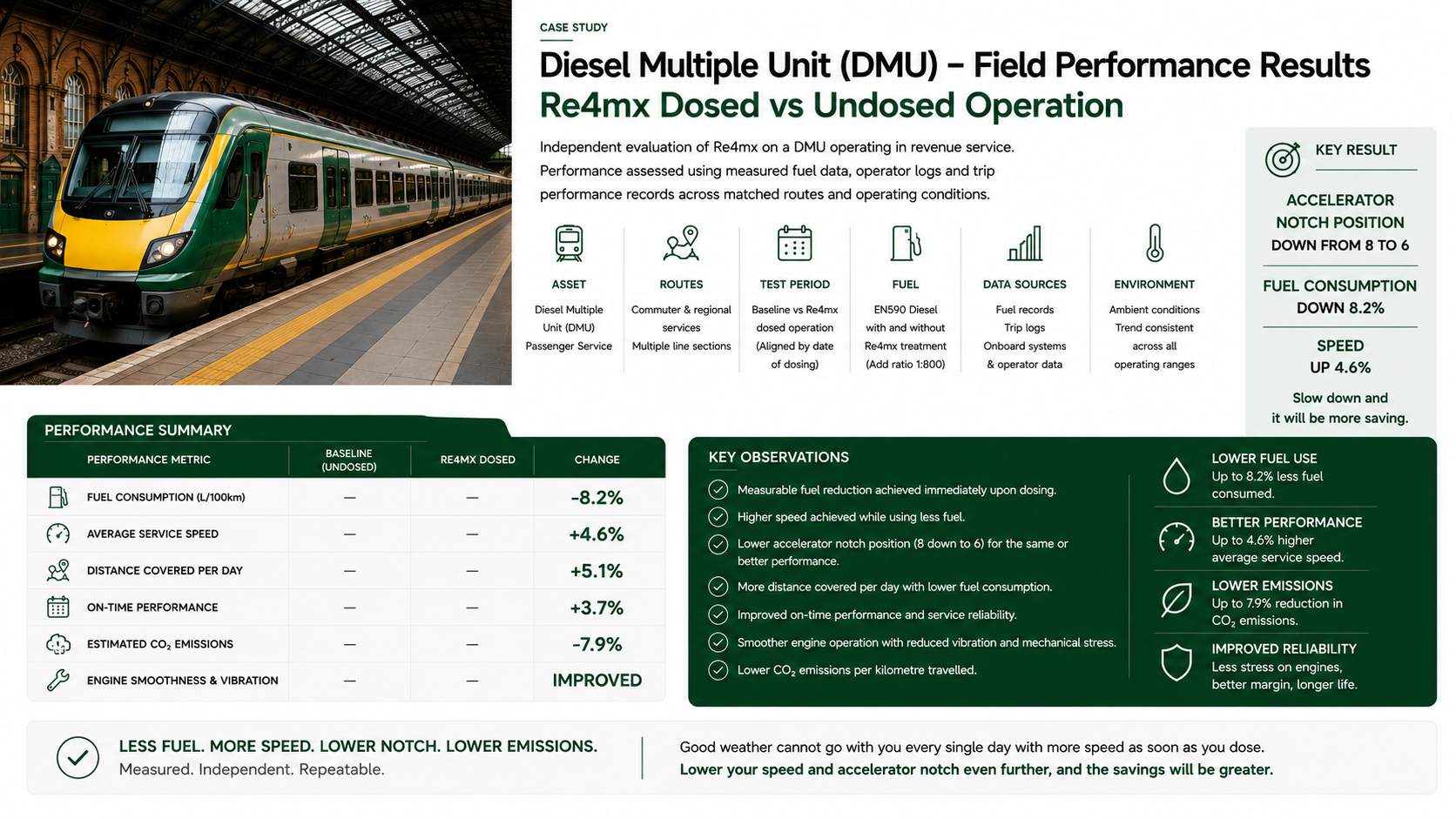Click the train photo at the station
This screenshot has height=819, width=1456.
[x=256, y=192]
